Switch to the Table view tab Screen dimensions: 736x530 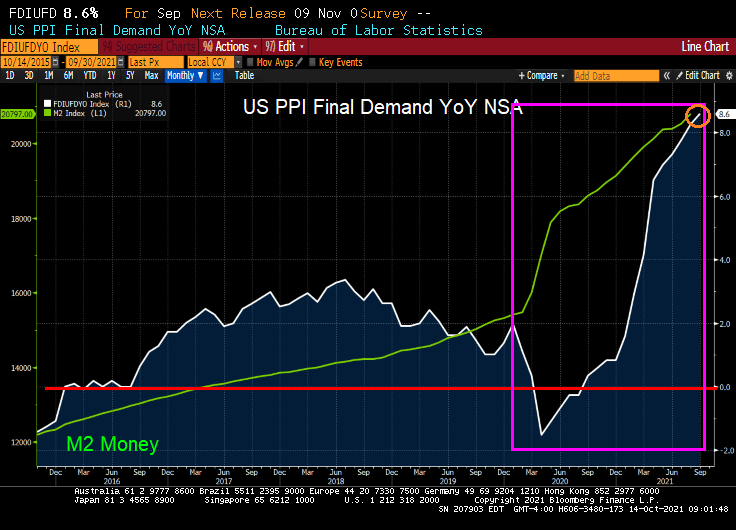[244, 75]
